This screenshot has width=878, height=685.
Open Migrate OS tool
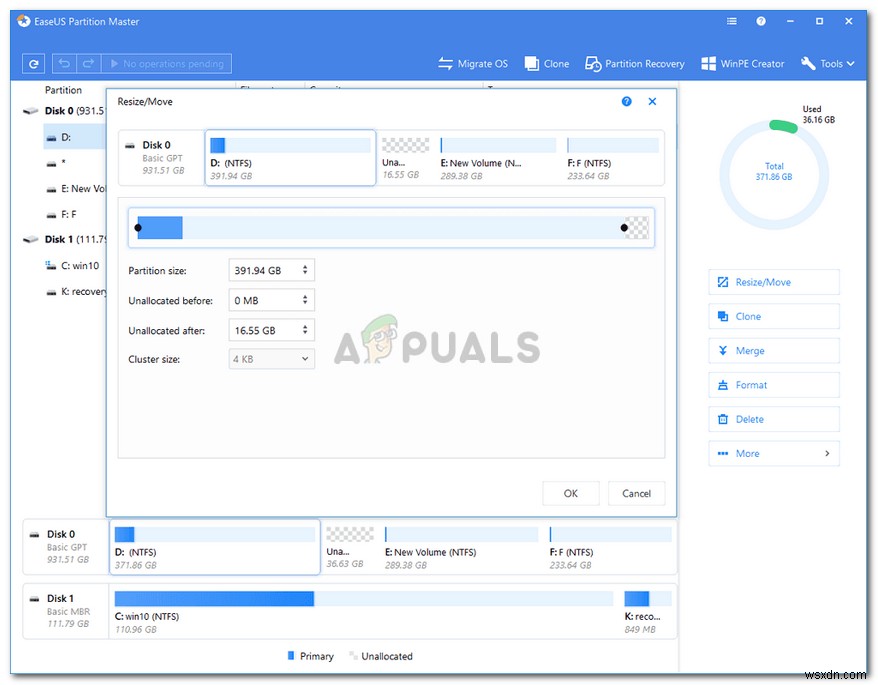[x=473, y=64]
